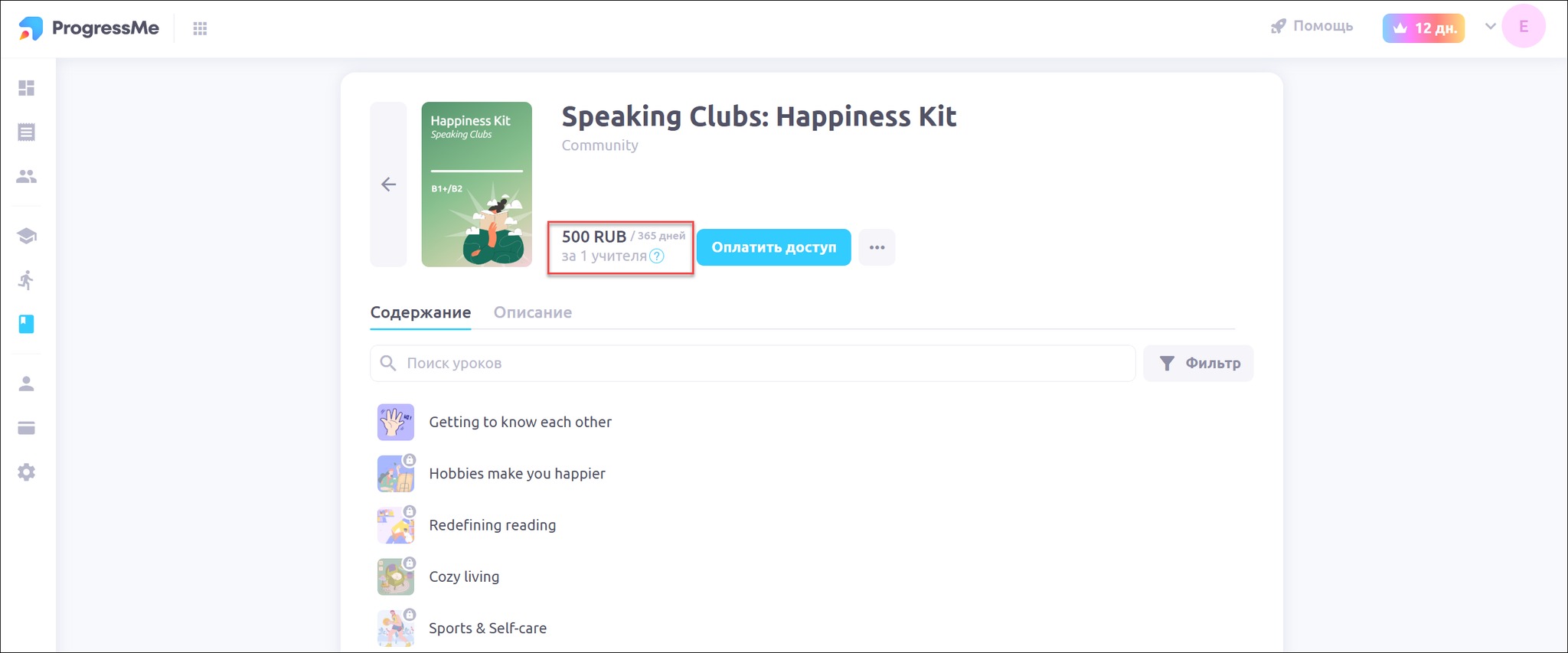1568x653 pixels.
Task: Open the settings gear in the sidebar
Action: tap(27, 472)
